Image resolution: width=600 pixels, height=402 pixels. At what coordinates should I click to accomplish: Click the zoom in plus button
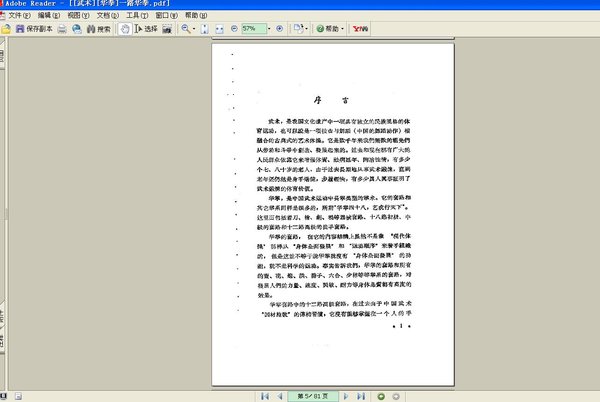(x=280, y=29)
